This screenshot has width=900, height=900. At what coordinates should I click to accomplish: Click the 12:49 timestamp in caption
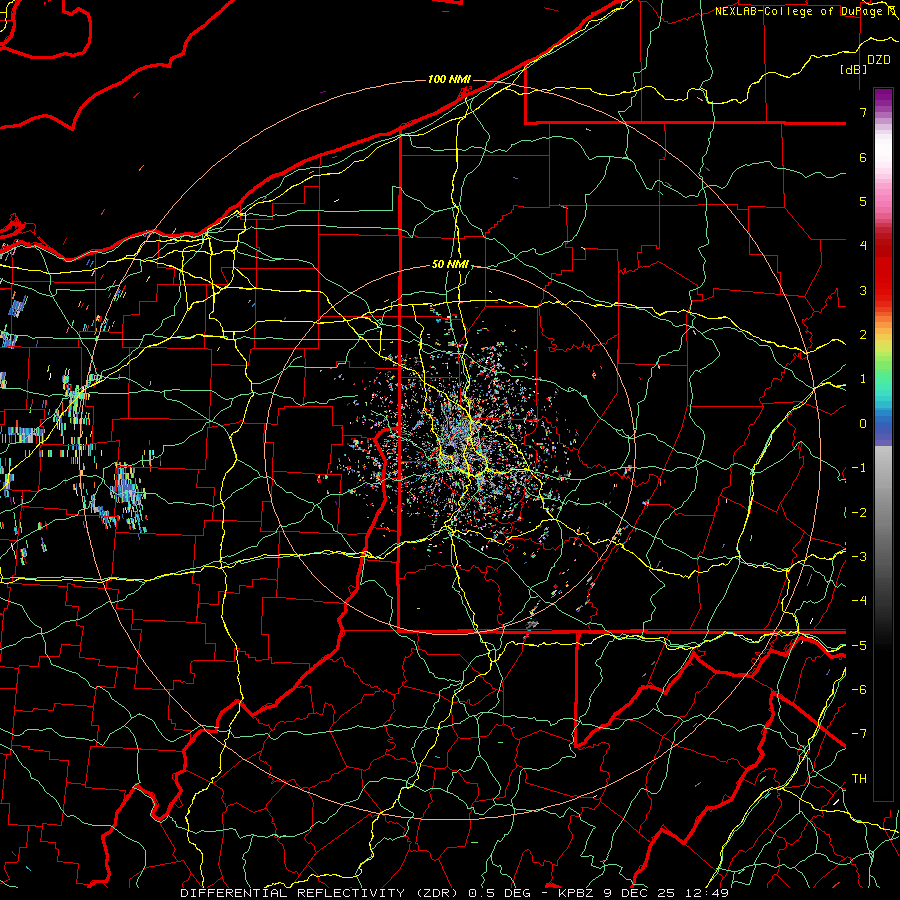[707, 893]
